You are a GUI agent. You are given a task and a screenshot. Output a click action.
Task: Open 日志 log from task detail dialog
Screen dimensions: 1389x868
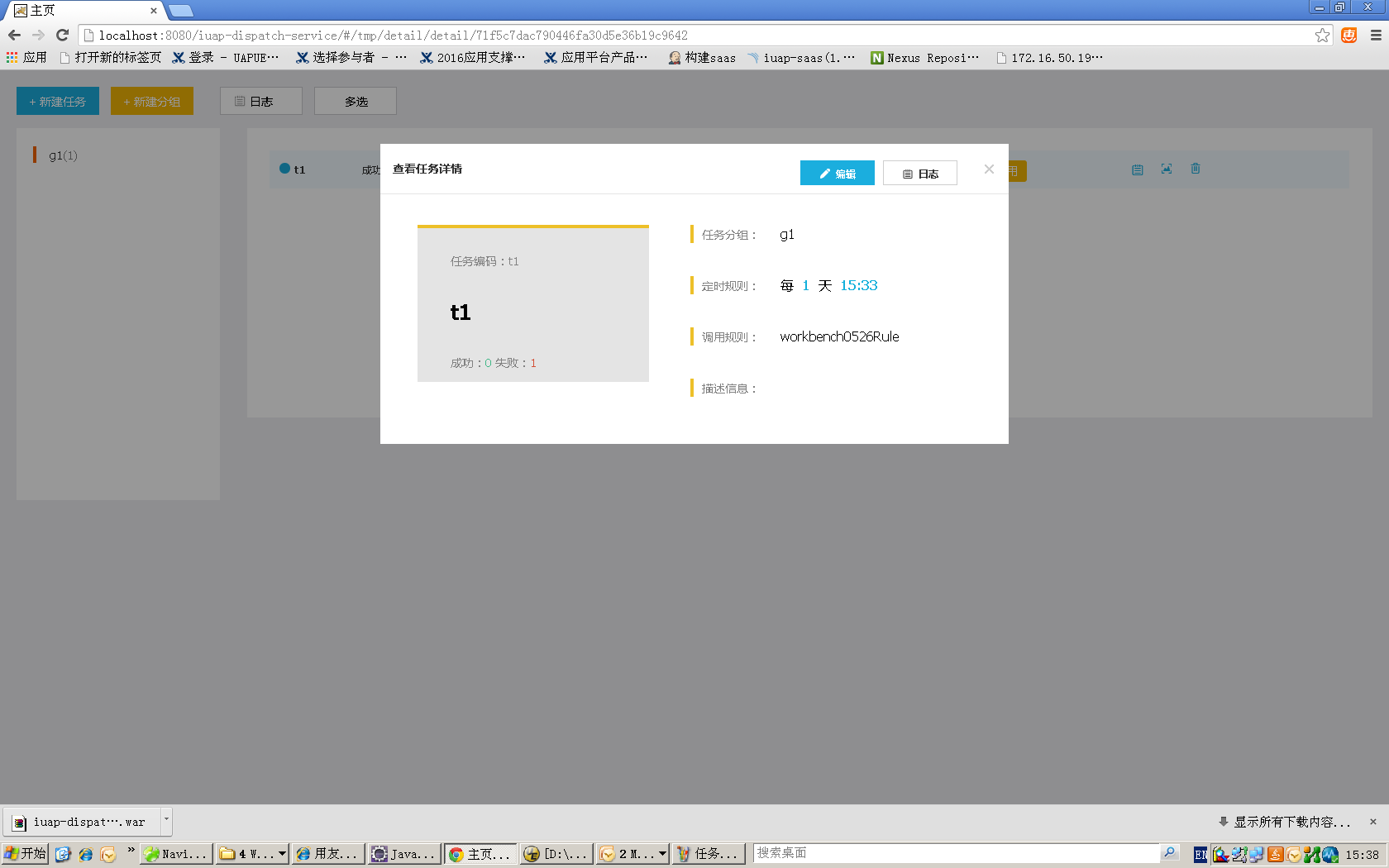click(919, 173)
